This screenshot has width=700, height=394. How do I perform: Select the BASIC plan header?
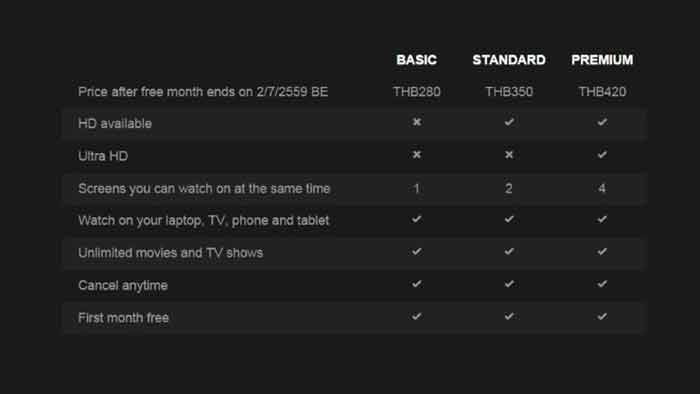(x=417, y=60)
